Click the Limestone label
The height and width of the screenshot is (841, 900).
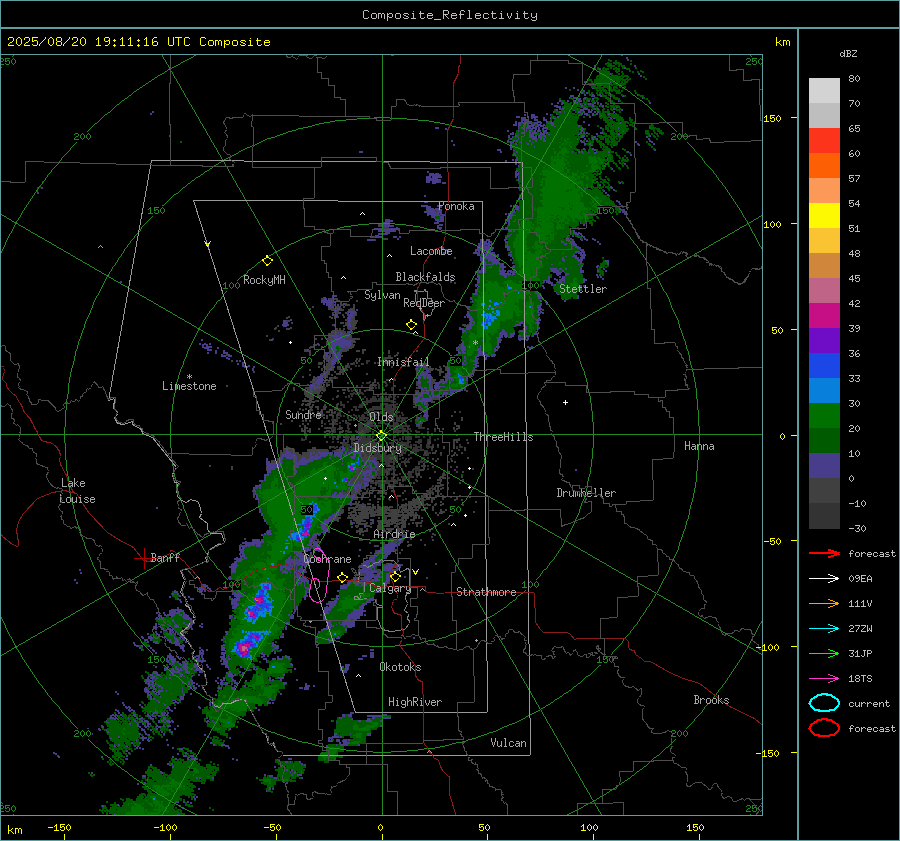[x=189, y=386]
